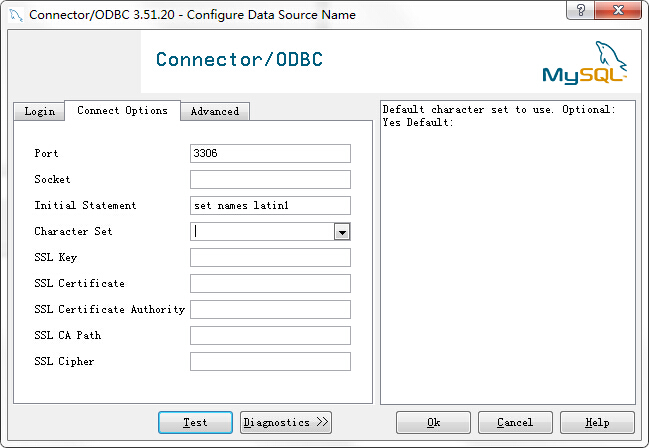The width and height of the screenshot is (649, 448).
Task: Click the question mark title bar button
Action: pos(581,11)
